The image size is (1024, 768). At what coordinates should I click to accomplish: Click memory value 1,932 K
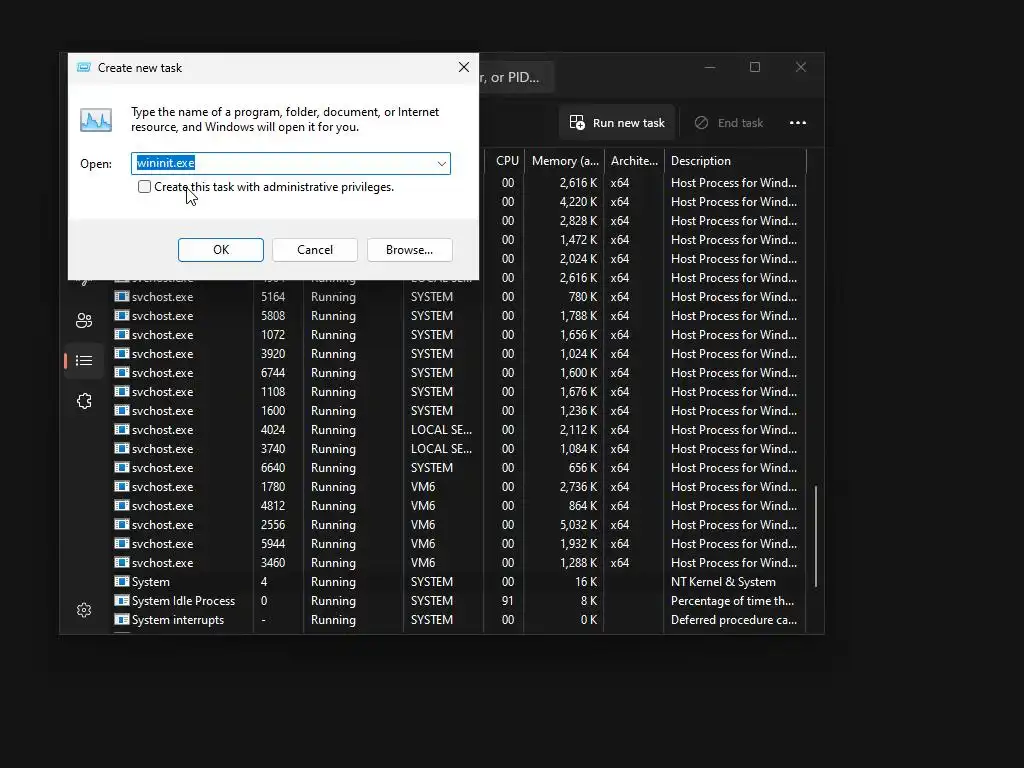coord(578,544)
